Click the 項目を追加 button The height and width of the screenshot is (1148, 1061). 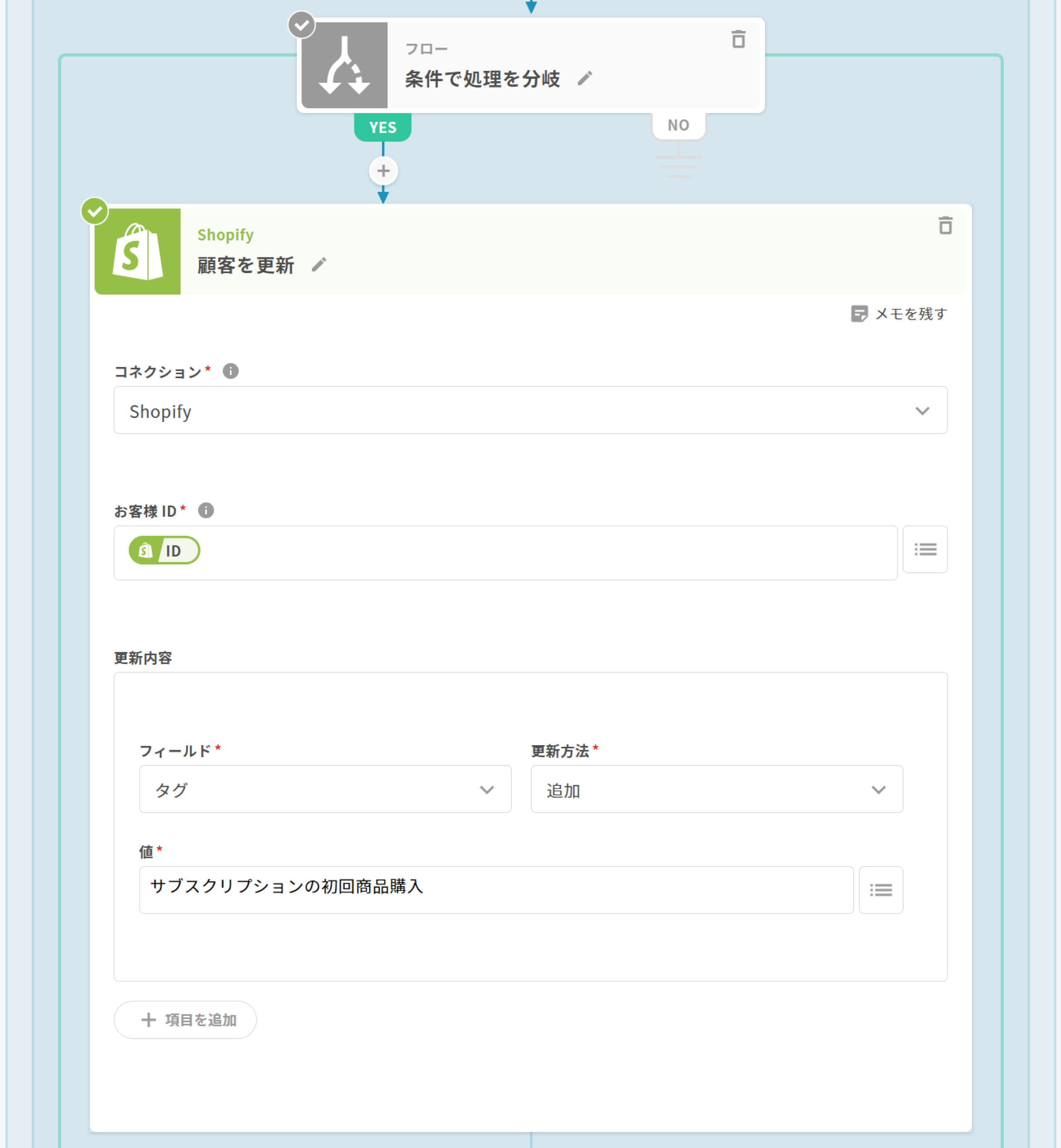(185, 1020)
